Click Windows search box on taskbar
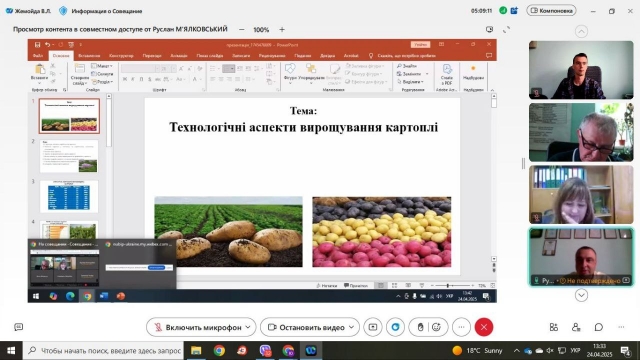This screenshot has width=640, height=360. click(x=103, y=351)
